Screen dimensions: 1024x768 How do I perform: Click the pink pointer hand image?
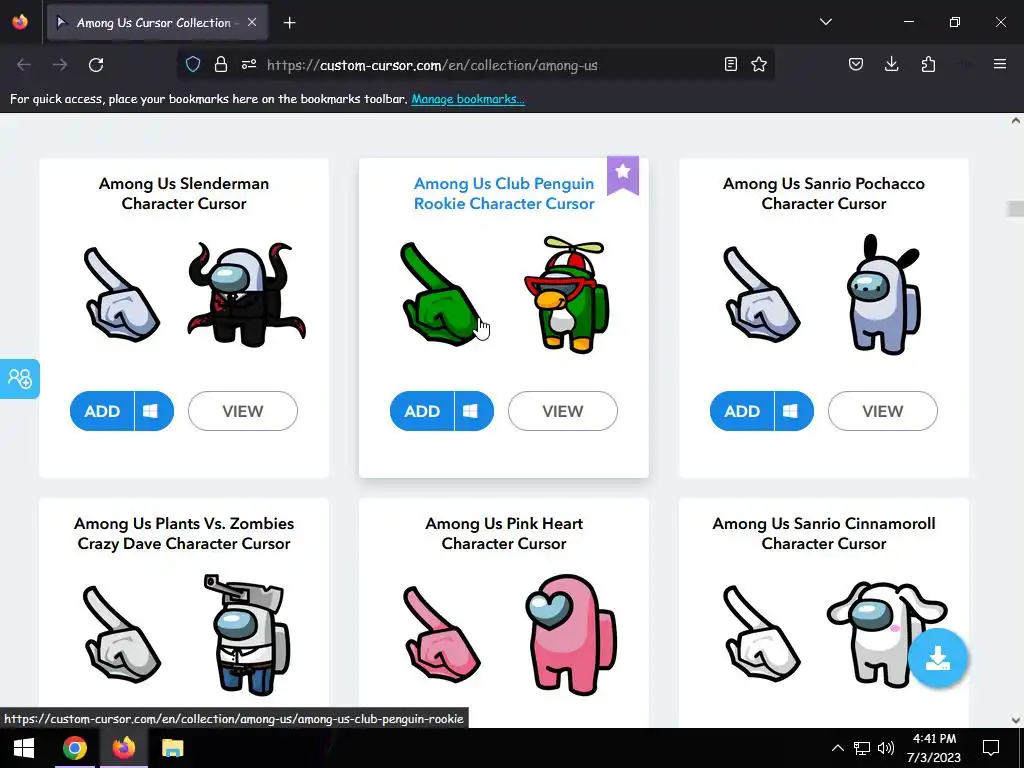[442, 635]
